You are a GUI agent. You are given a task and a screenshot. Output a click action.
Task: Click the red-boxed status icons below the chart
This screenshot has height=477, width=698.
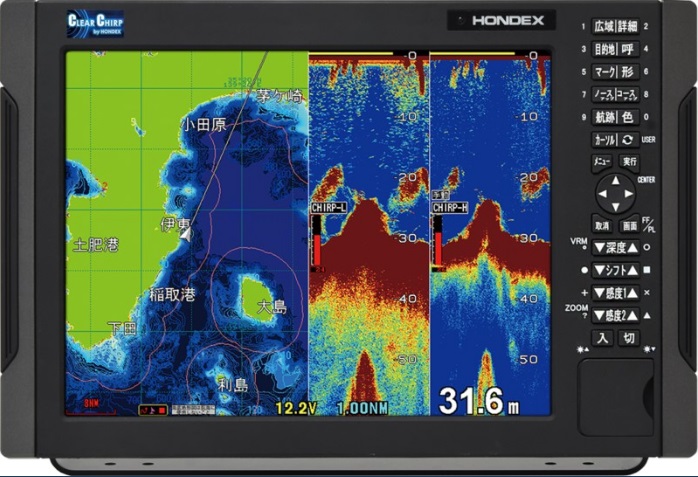tap(153, 410)
